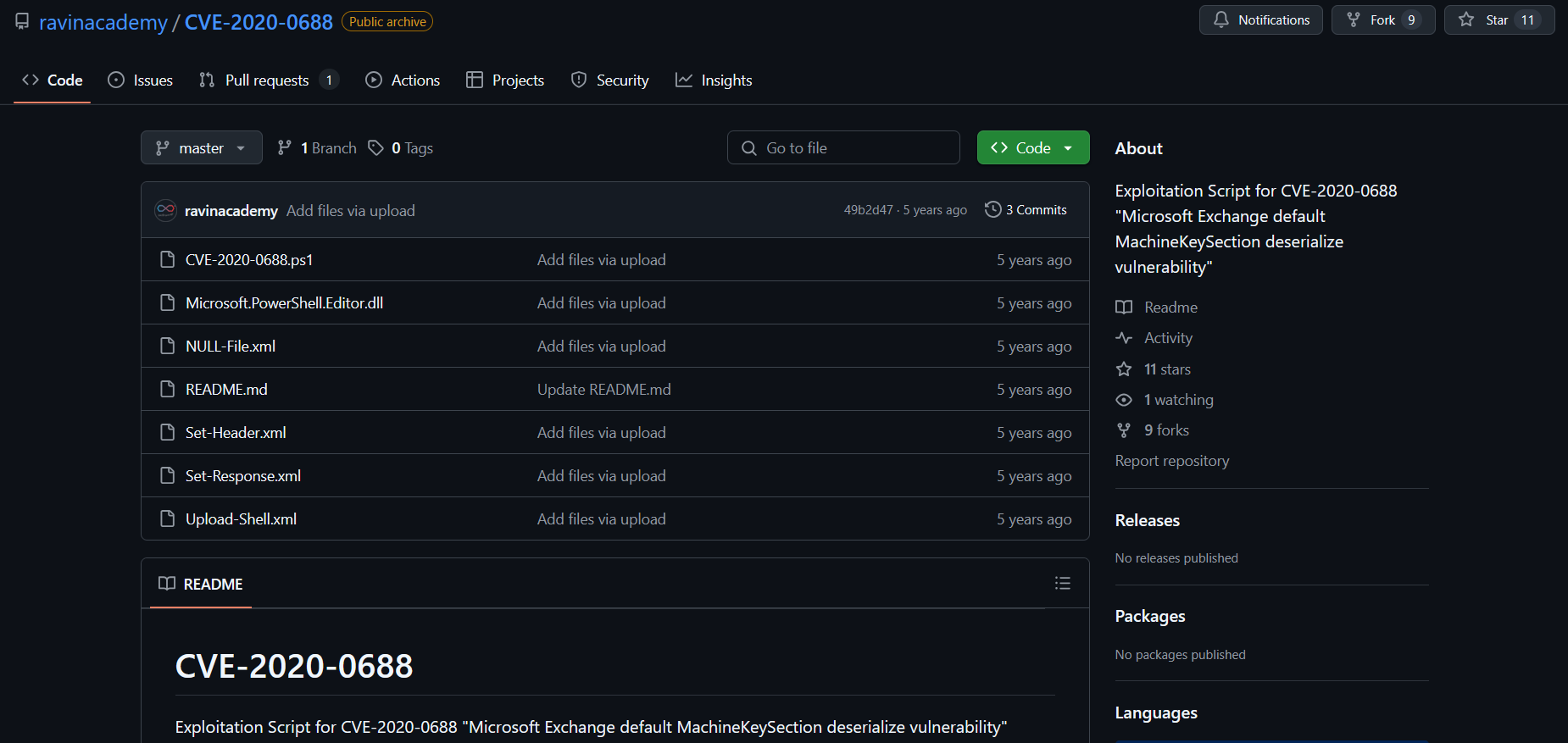This screenshot has width=1568, height=743.
Task: Click the file icon for Upload-Shell.xml
Action: click(168, 518)
